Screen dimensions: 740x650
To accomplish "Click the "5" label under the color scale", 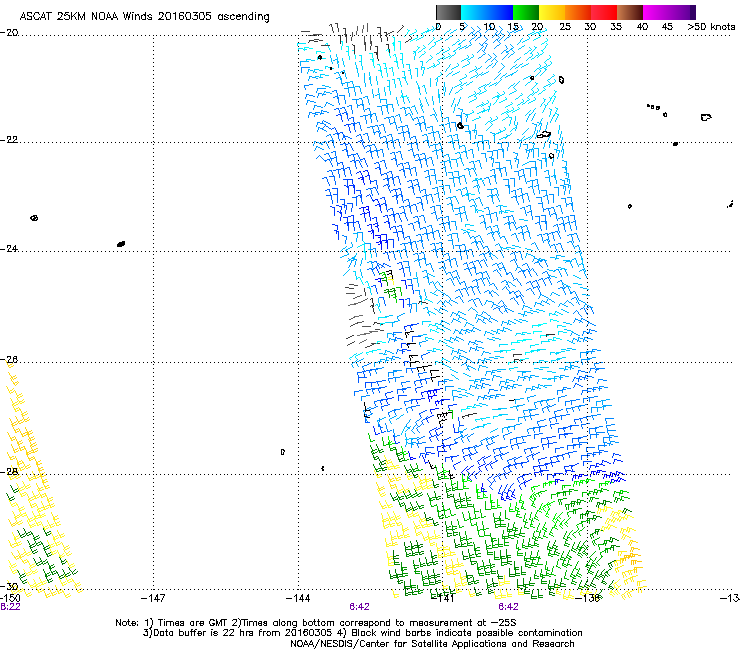I will pos(463,27).
